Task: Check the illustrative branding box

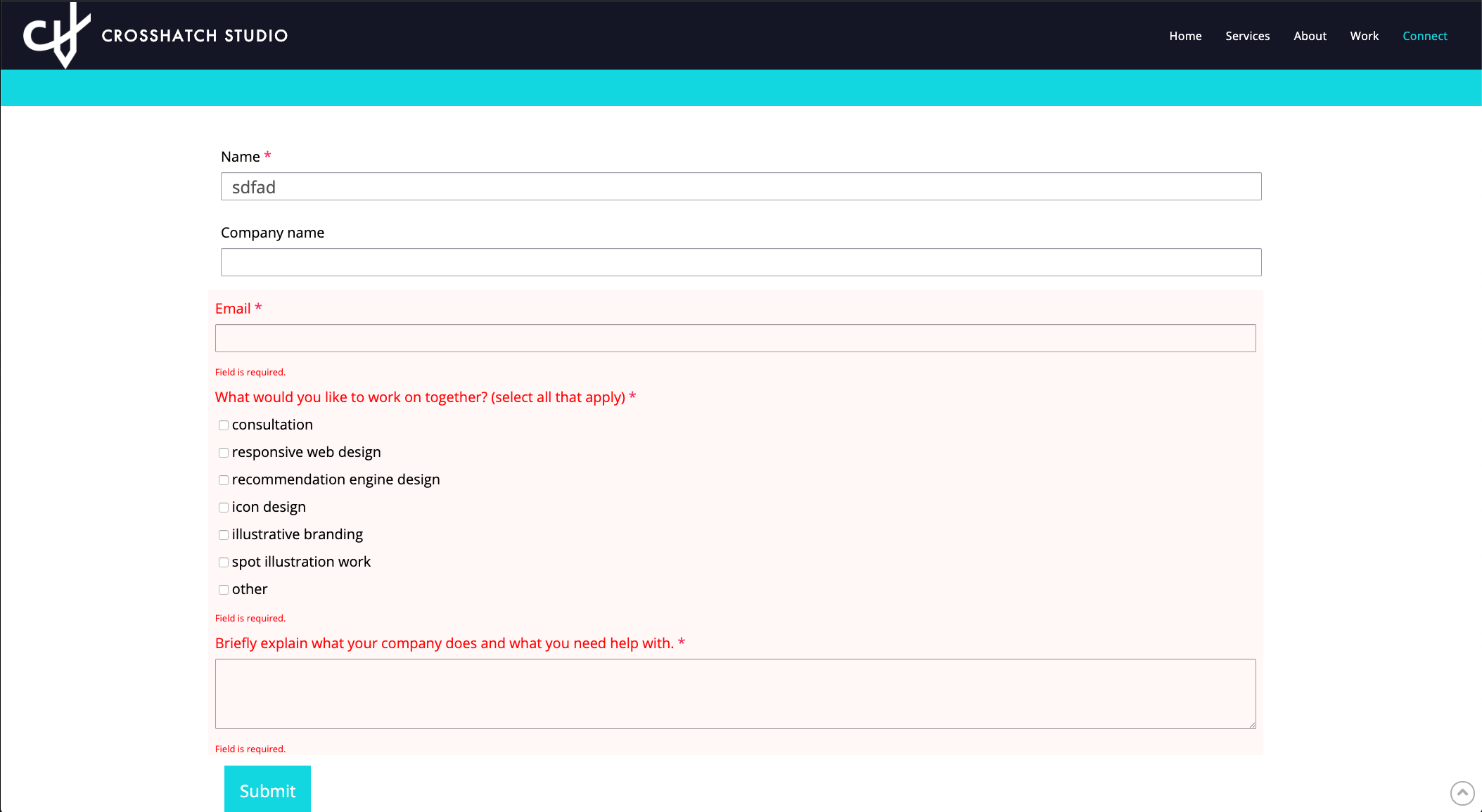Action: pos(224,535)
